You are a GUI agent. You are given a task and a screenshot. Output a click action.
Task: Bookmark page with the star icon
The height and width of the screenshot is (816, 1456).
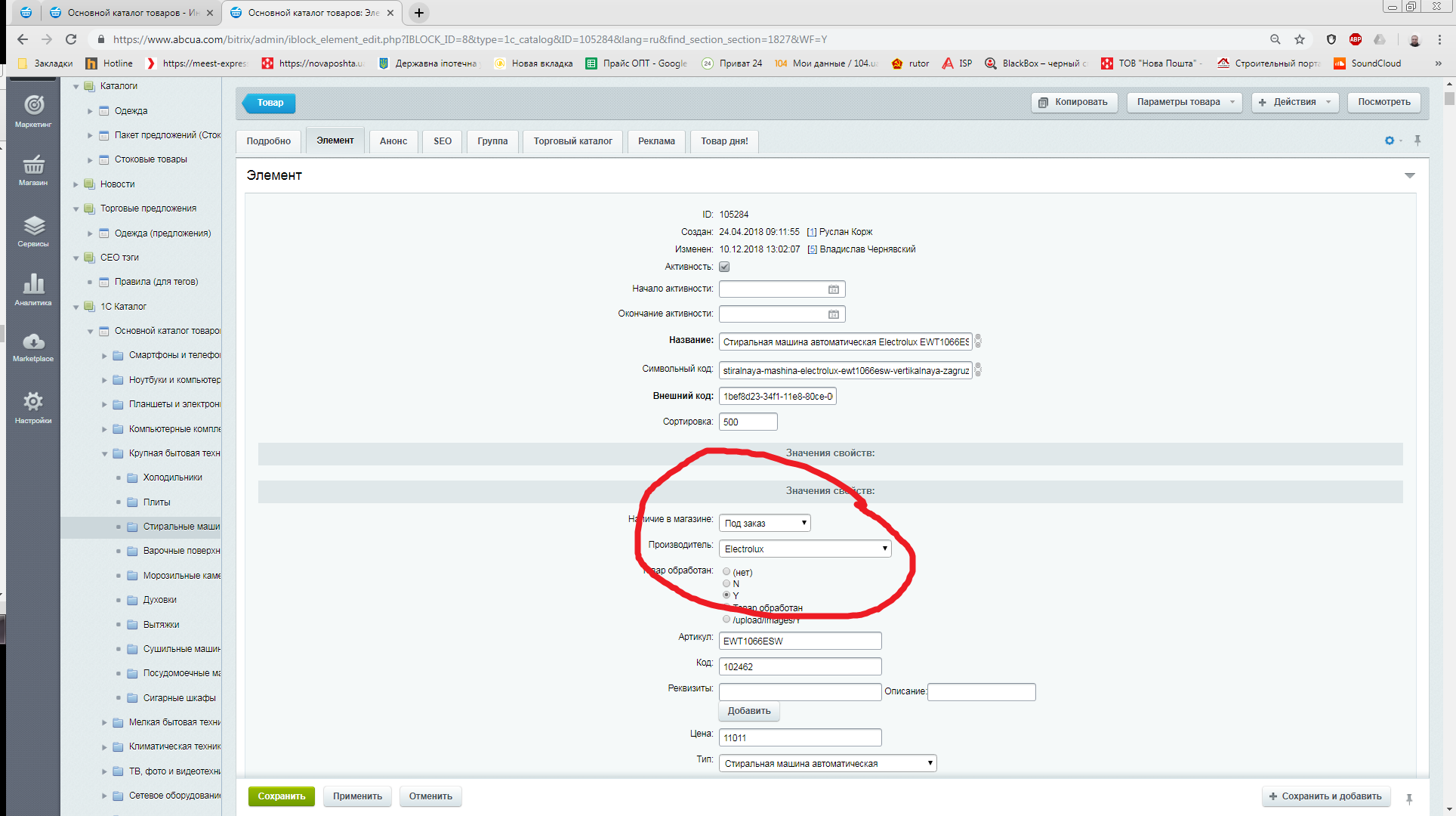click(1300, 39)
